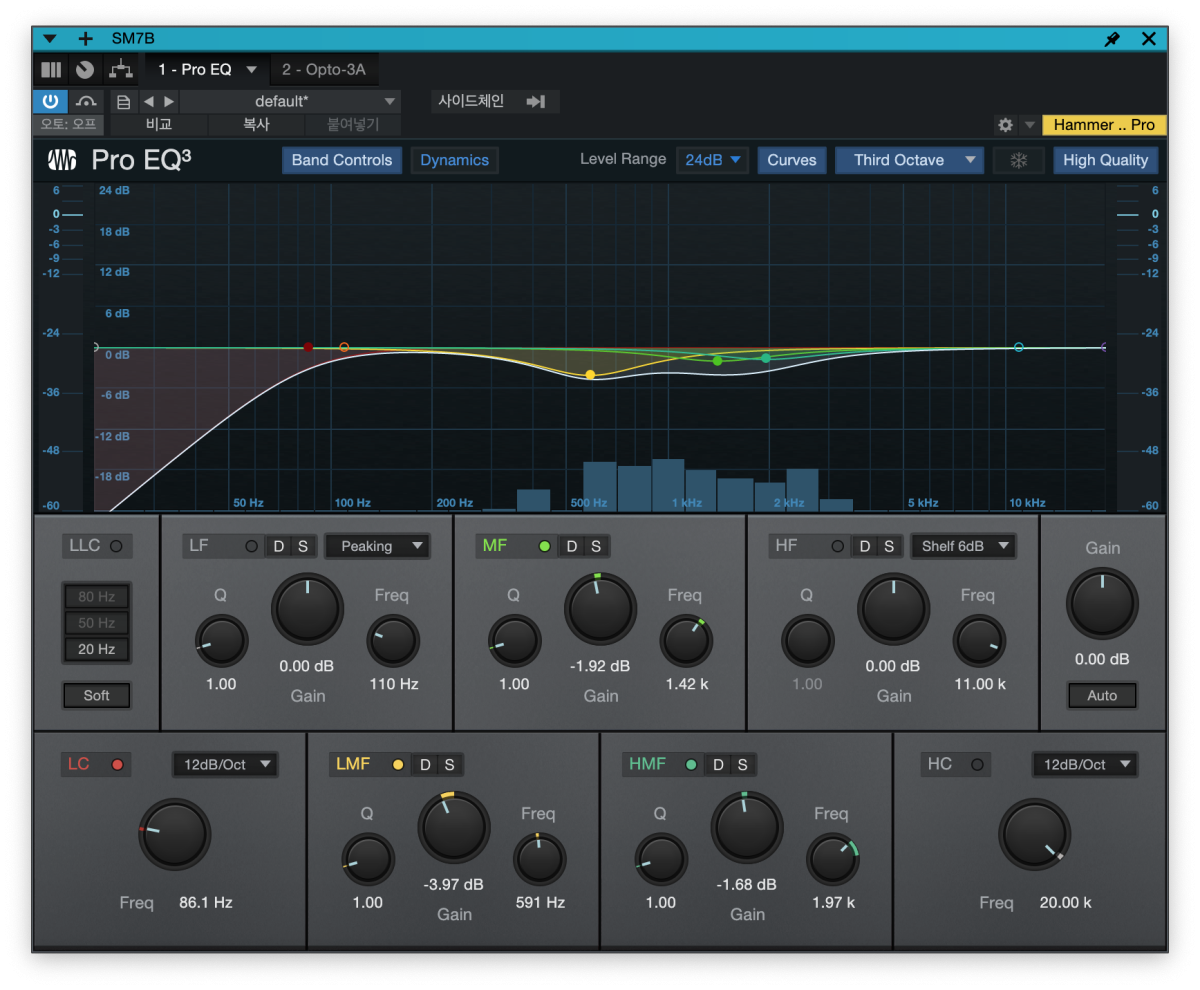This screenshot has height=990, width=1200.
Task: Solo the HMF band with S button
Action: [x=742, y=765]
